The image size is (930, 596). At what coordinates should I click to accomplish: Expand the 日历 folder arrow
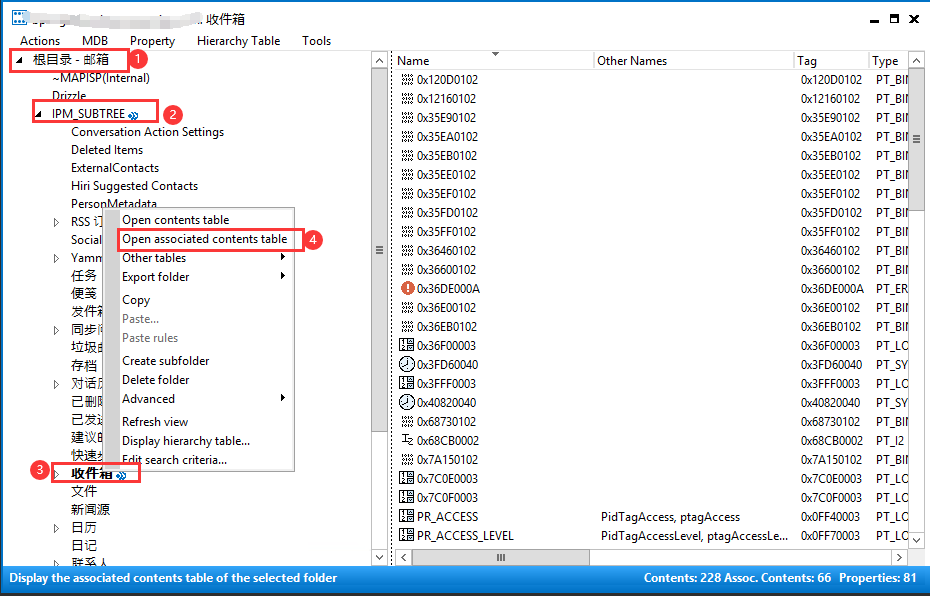point(56,528)
